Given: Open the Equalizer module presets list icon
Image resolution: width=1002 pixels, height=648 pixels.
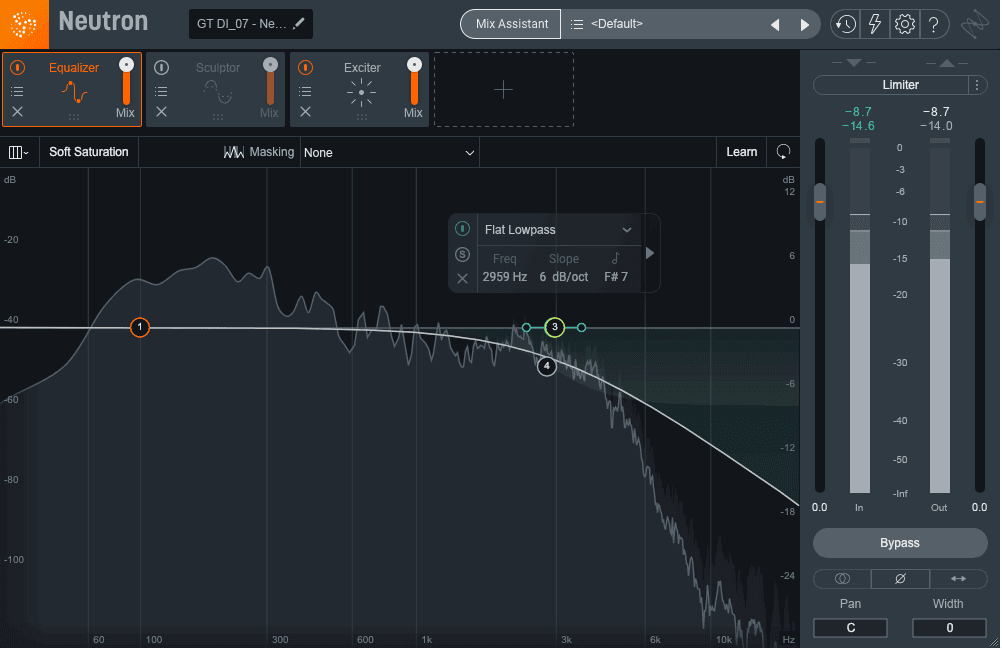Looking at the screenshot, I should 17,91.
